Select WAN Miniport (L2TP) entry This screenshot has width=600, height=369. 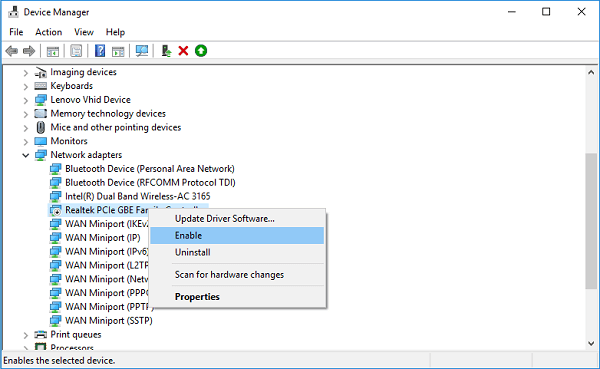tap(106, 265)
